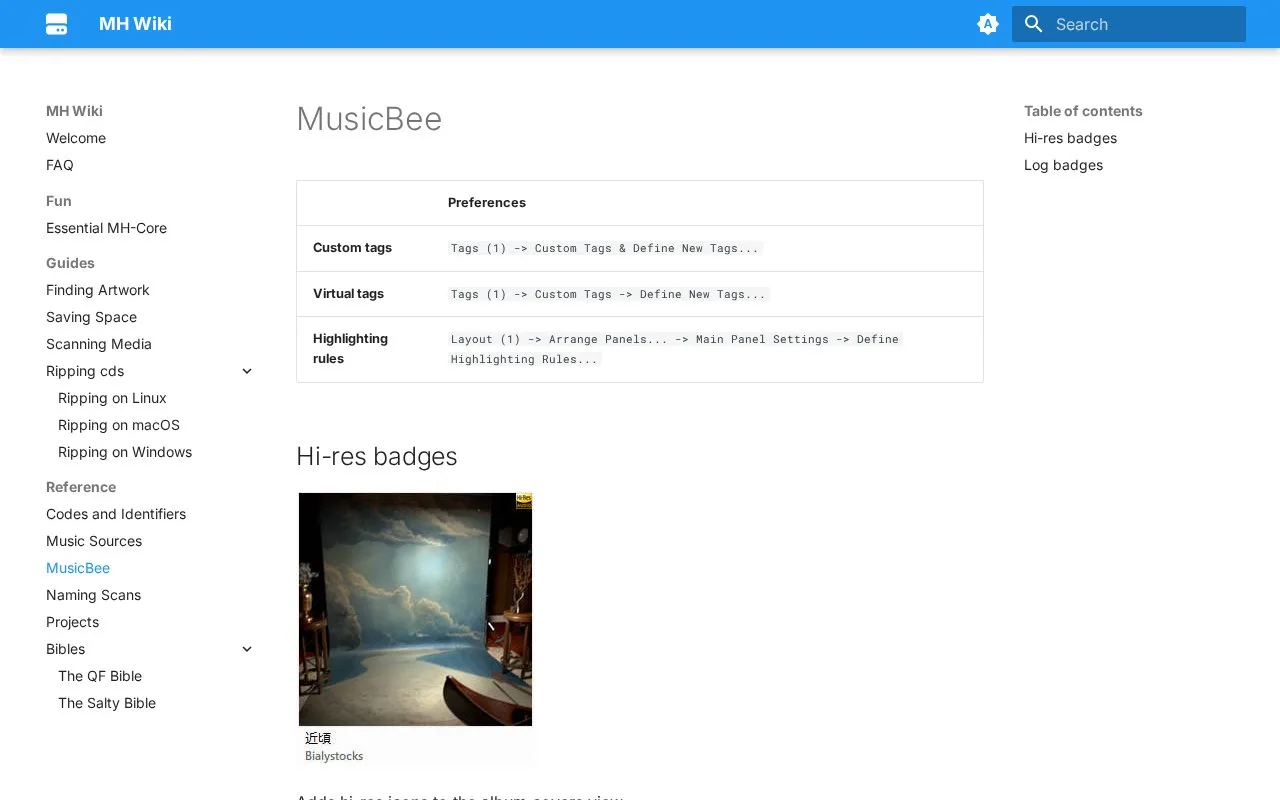Jump to Hi-res badges in contents
This screenshot has height=800, width=1280.
pos(1070,138)
